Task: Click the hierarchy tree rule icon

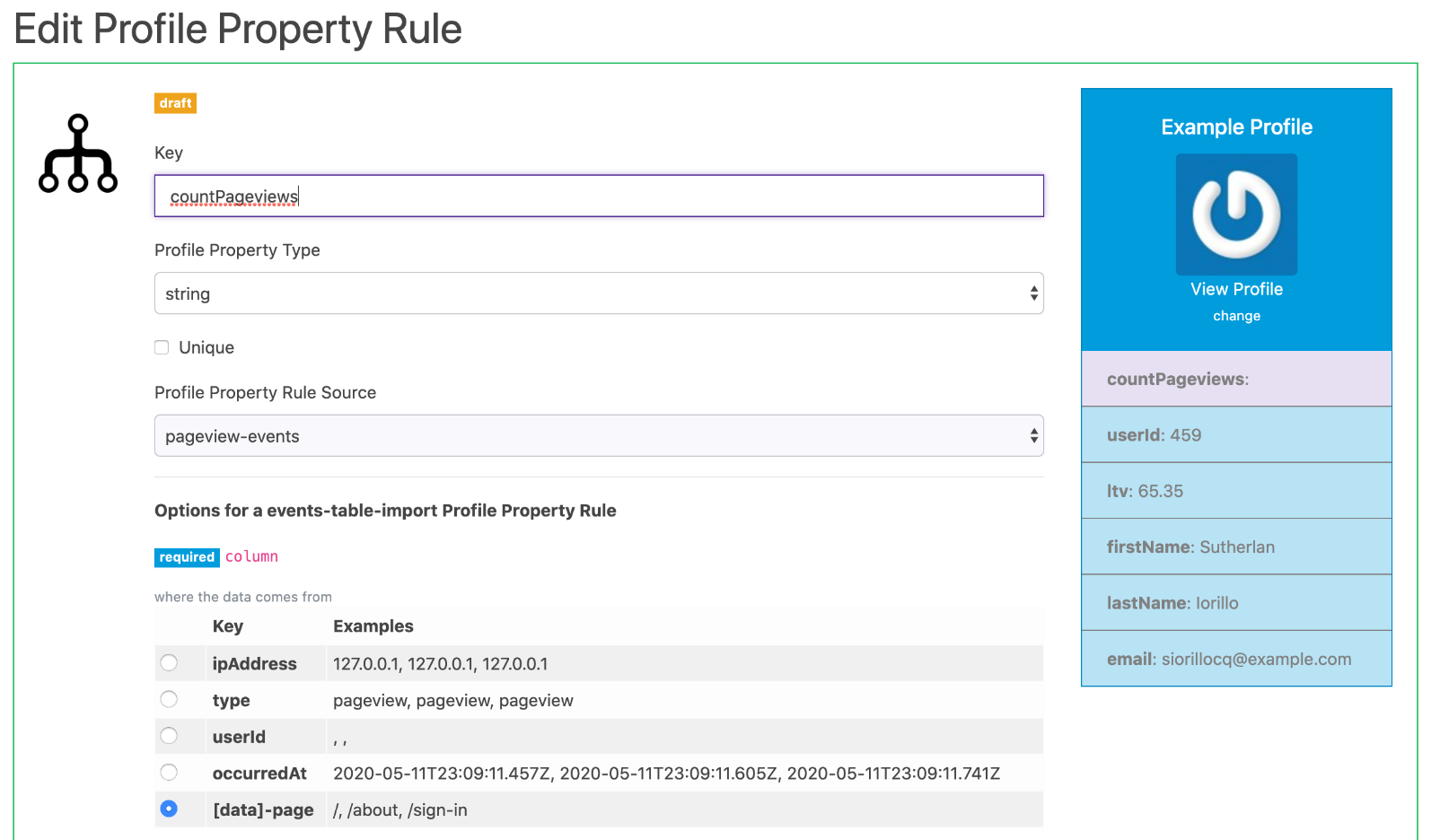Action: pyautogui.click(x=78, y=153)
